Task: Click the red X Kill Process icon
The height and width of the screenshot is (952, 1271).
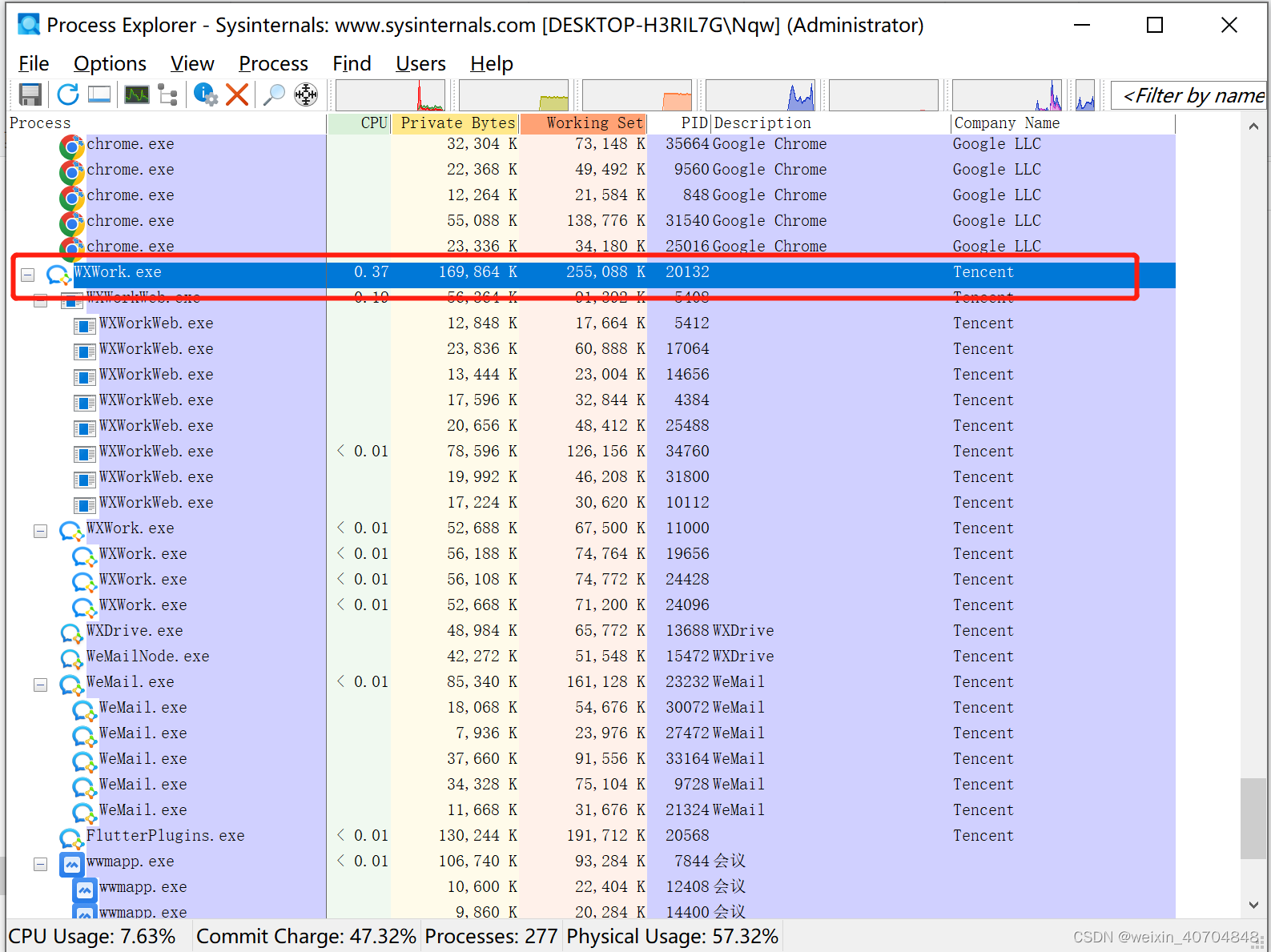Action: (237, 94)
